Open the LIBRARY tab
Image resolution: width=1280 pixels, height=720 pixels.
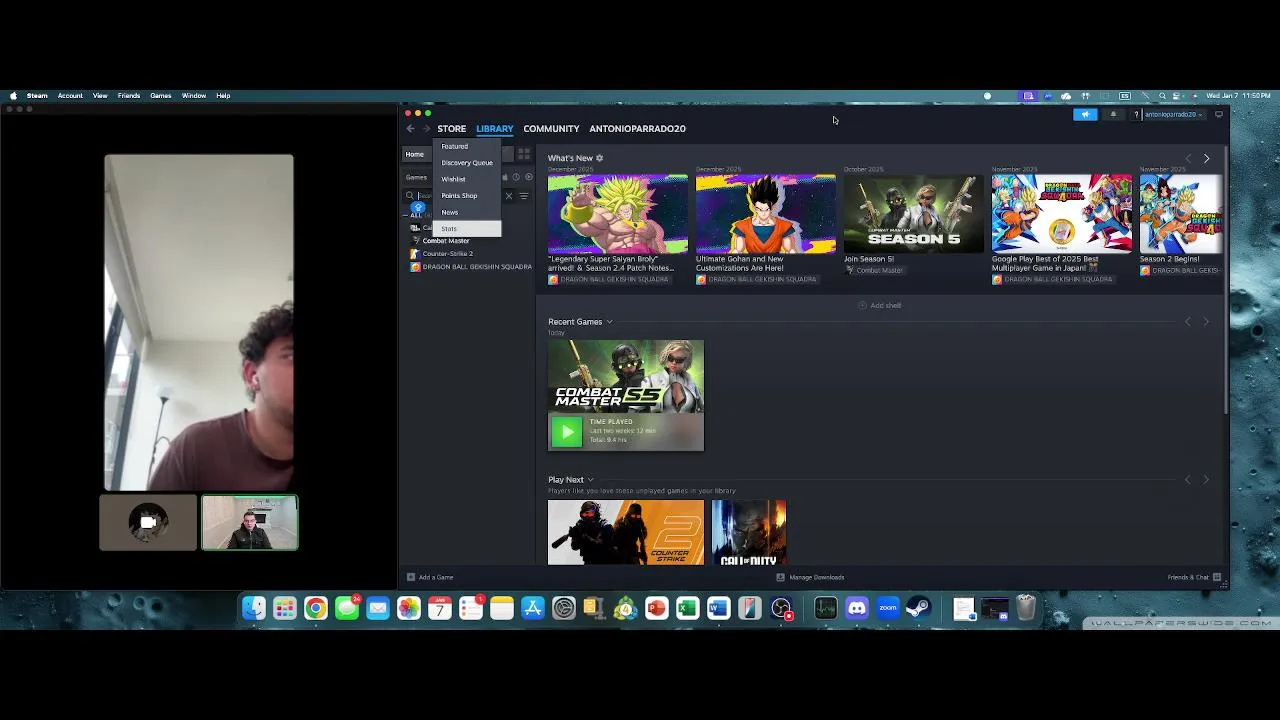pos(494,129)
